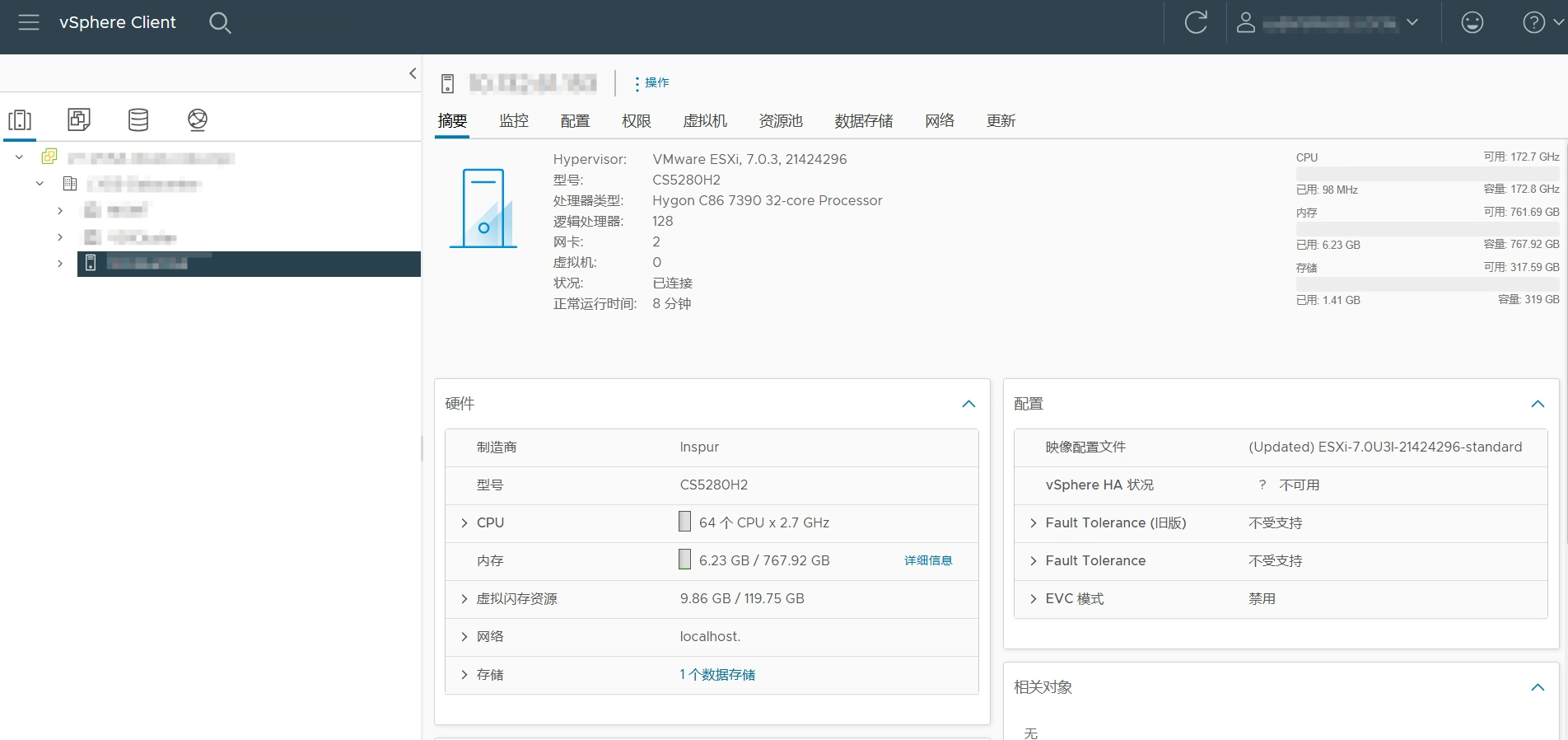Screen dimensions: 1568x740
Task: Collapse the 硬件 panel
Action: [968, 404]
